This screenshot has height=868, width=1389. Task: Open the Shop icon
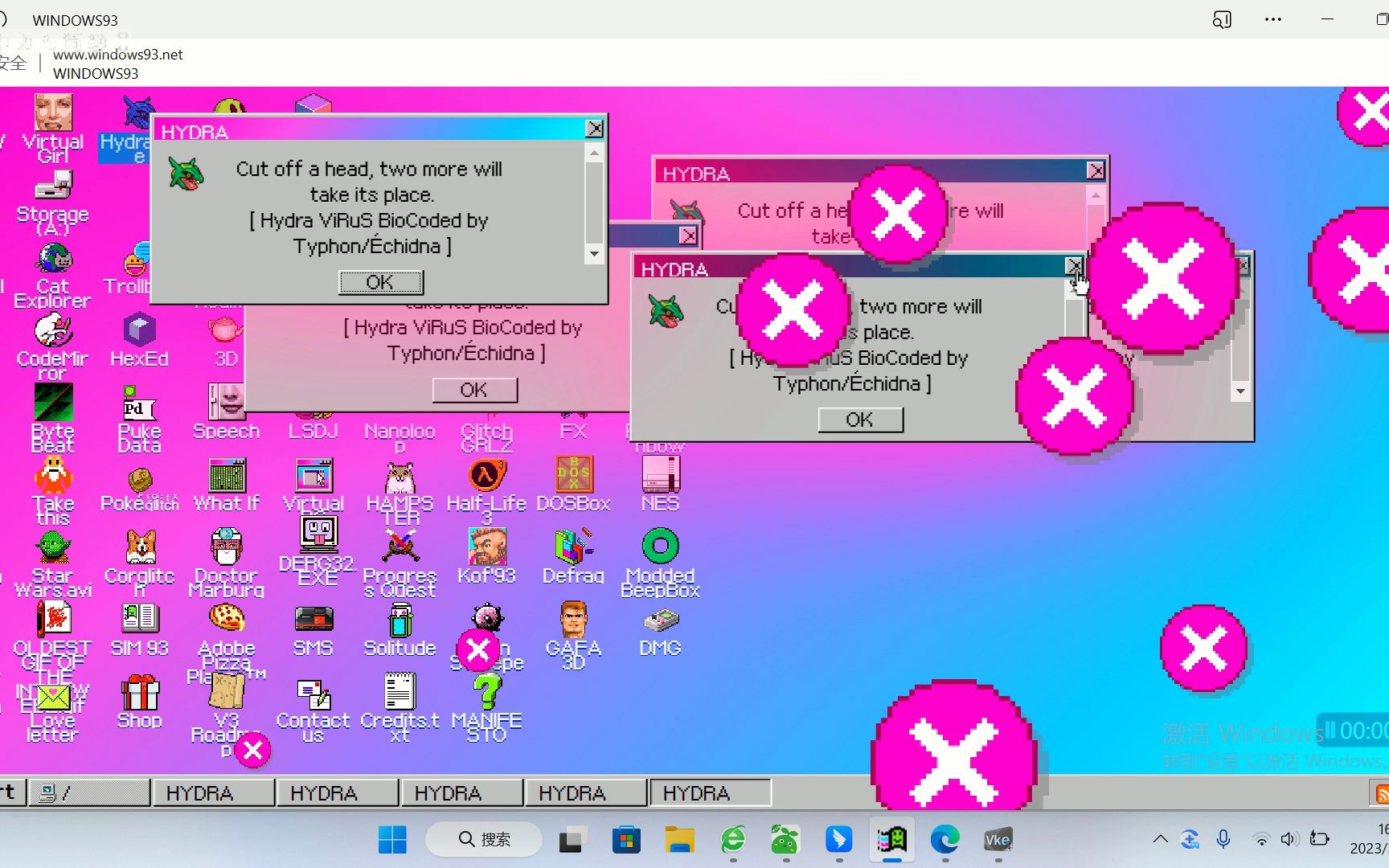click(140, 702)
